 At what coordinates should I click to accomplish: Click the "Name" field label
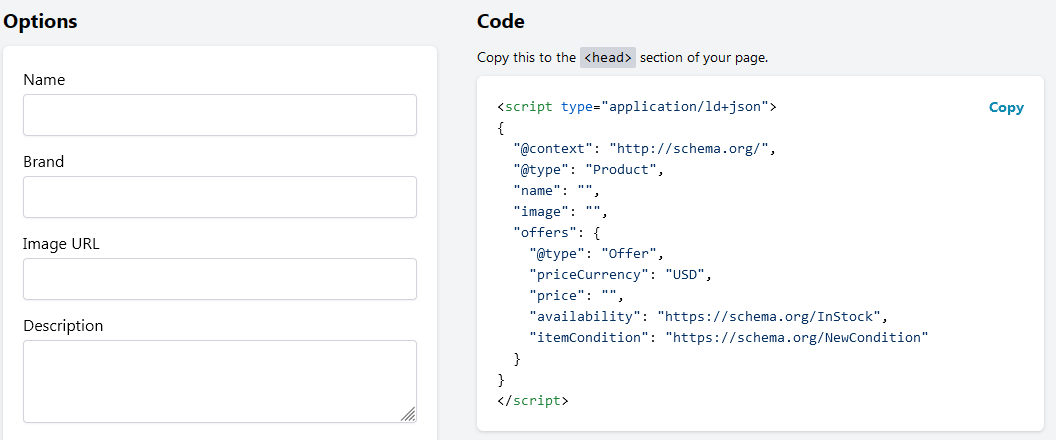44,80
